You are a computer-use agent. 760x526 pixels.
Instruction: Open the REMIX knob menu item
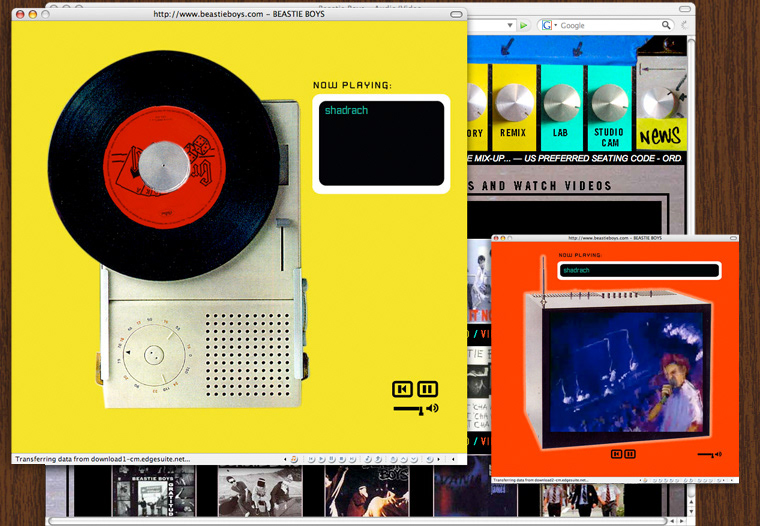514,108
